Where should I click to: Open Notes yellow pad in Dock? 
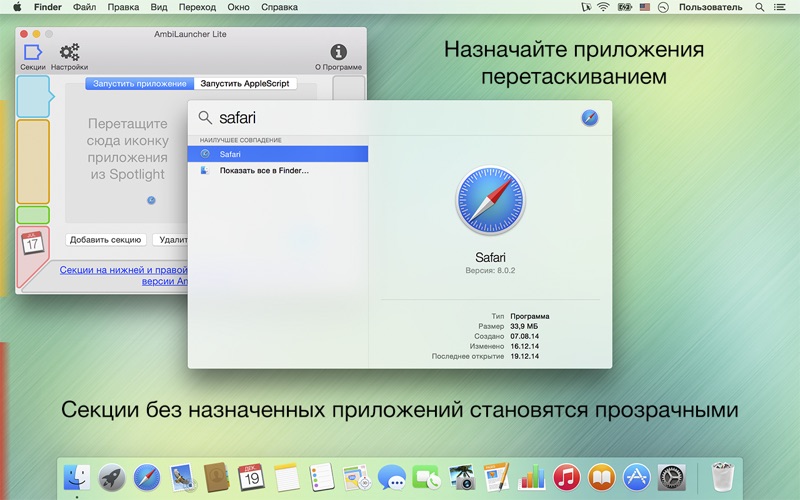(286, 478)
